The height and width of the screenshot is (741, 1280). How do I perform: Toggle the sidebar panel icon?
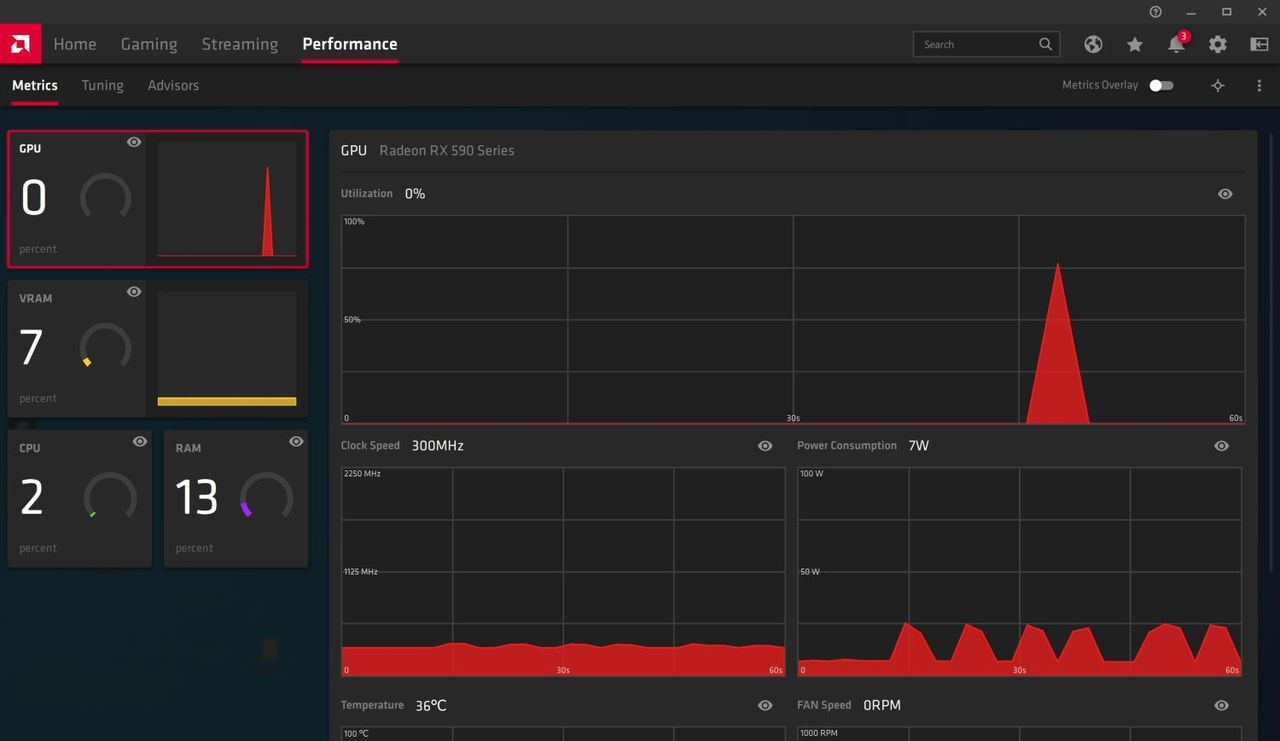click(x=1260, y=44)
